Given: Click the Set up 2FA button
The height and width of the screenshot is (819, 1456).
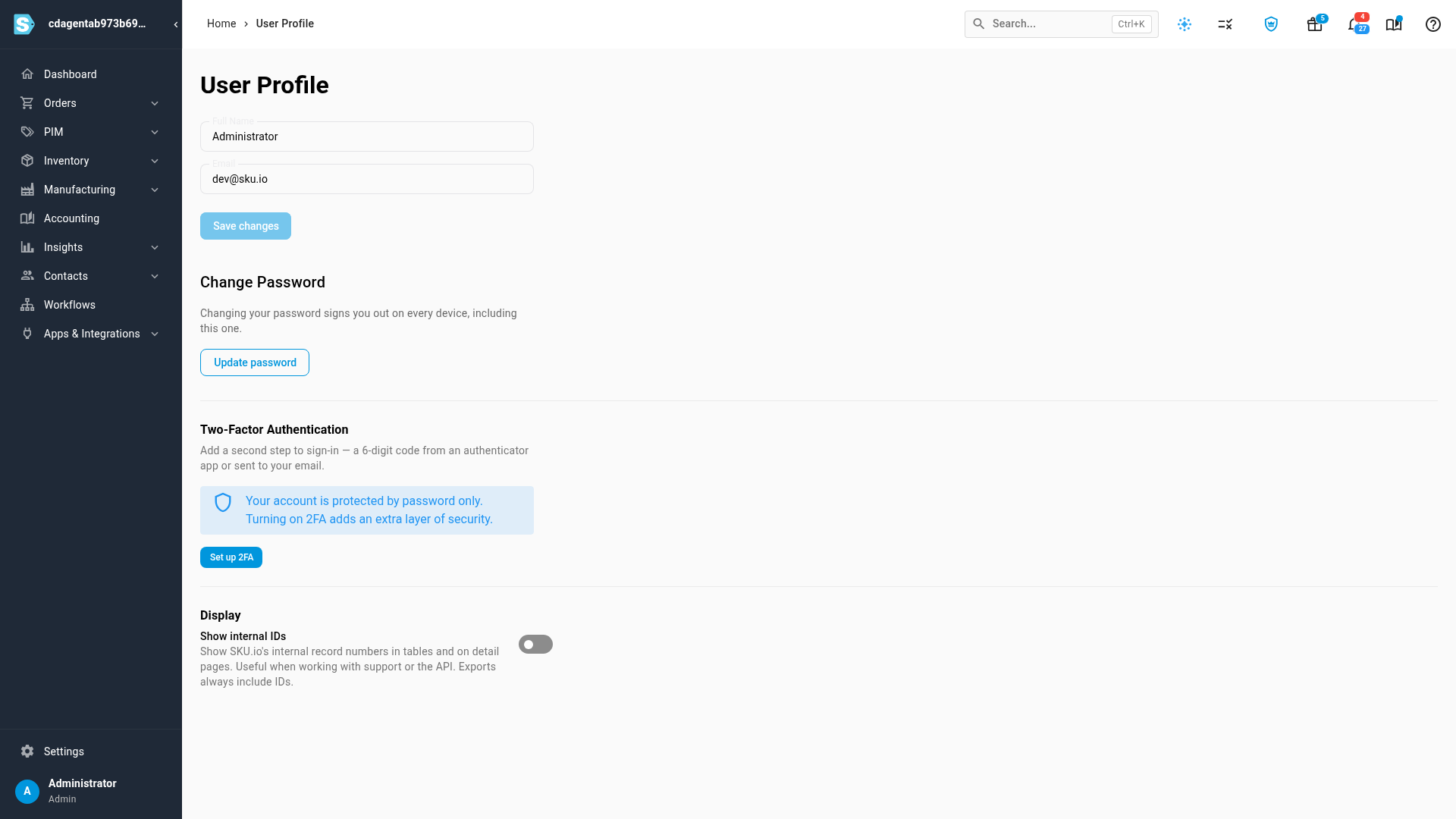Looking at the screenshot, I should pyautogui.click(x=231, y=557).
